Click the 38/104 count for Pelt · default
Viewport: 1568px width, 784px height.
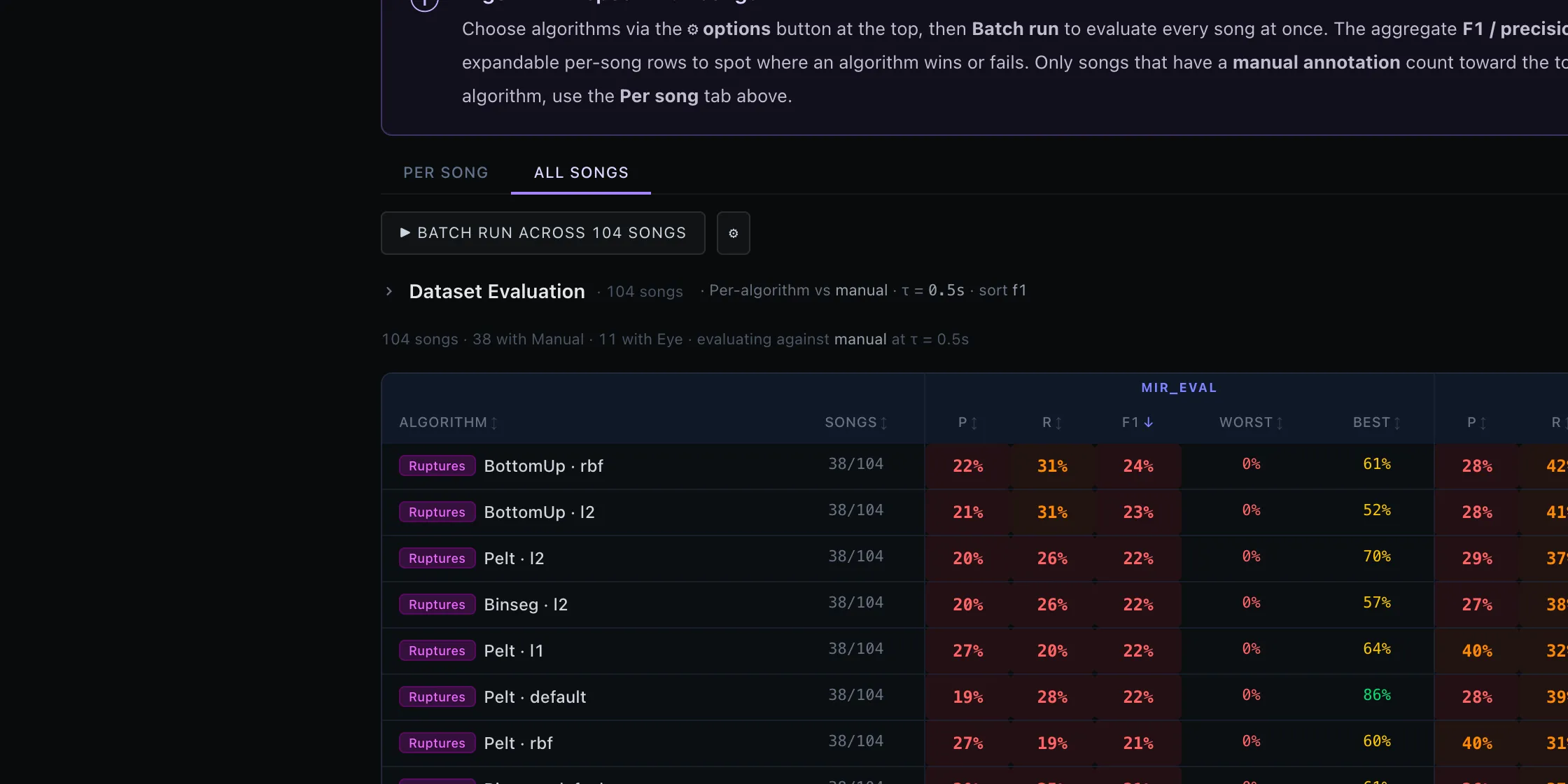pos(855,695)
